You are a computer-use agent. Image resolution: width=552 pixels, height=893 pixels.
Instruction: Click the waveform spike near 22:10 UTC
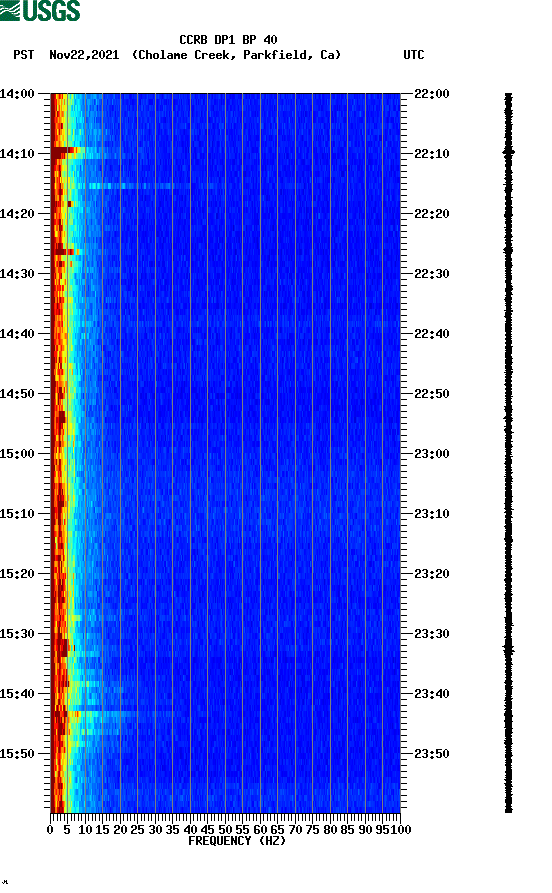point(509,152)
